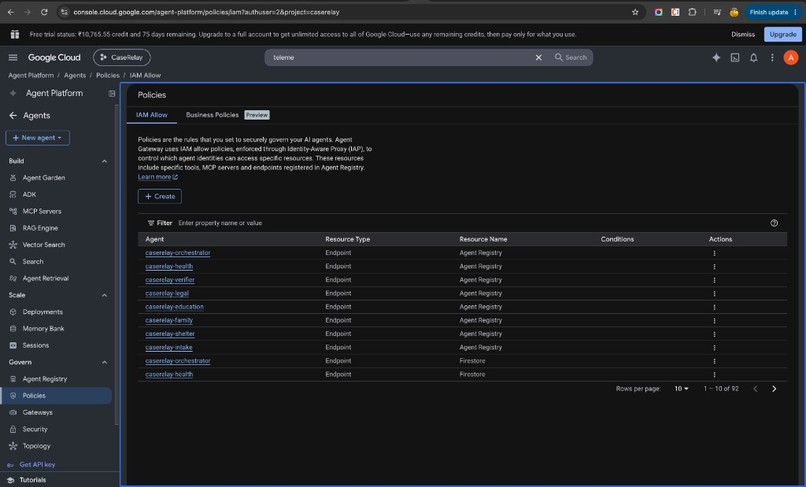Go back in the browser
The image size is (806, 487).
(x=11, y=12)
